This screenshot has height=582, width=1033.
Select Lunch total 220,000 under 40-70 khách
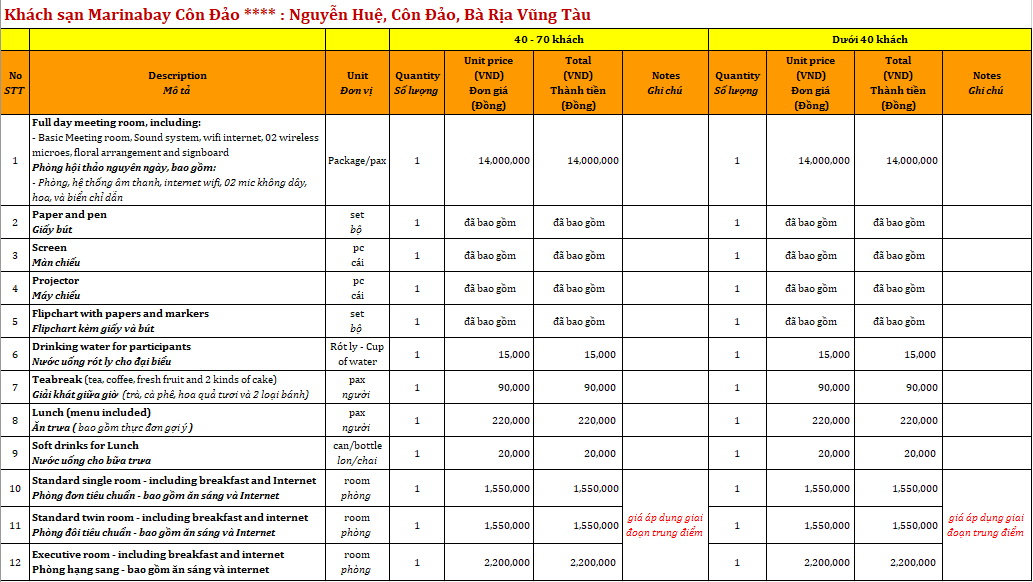[x=578, y=420]
